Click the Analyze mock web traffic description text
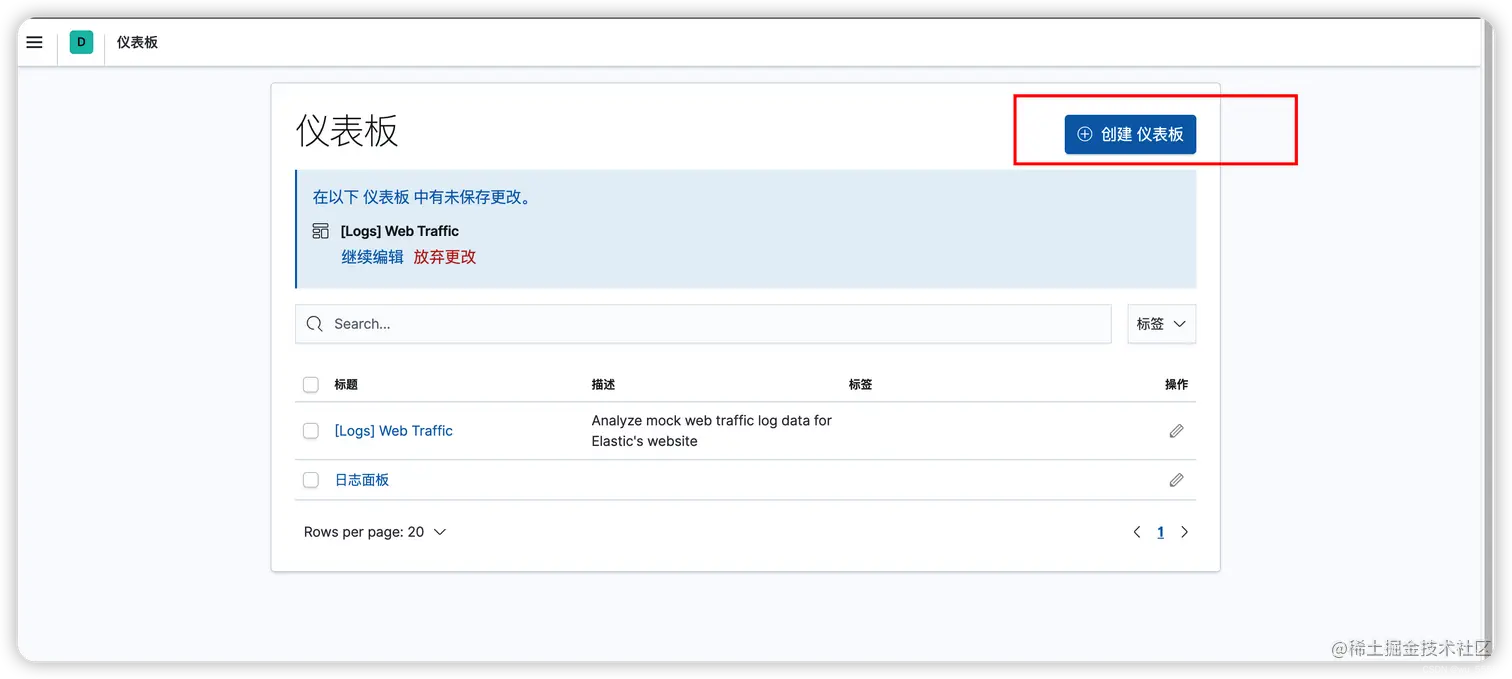Screen dimensions: 1512x679 711,431
